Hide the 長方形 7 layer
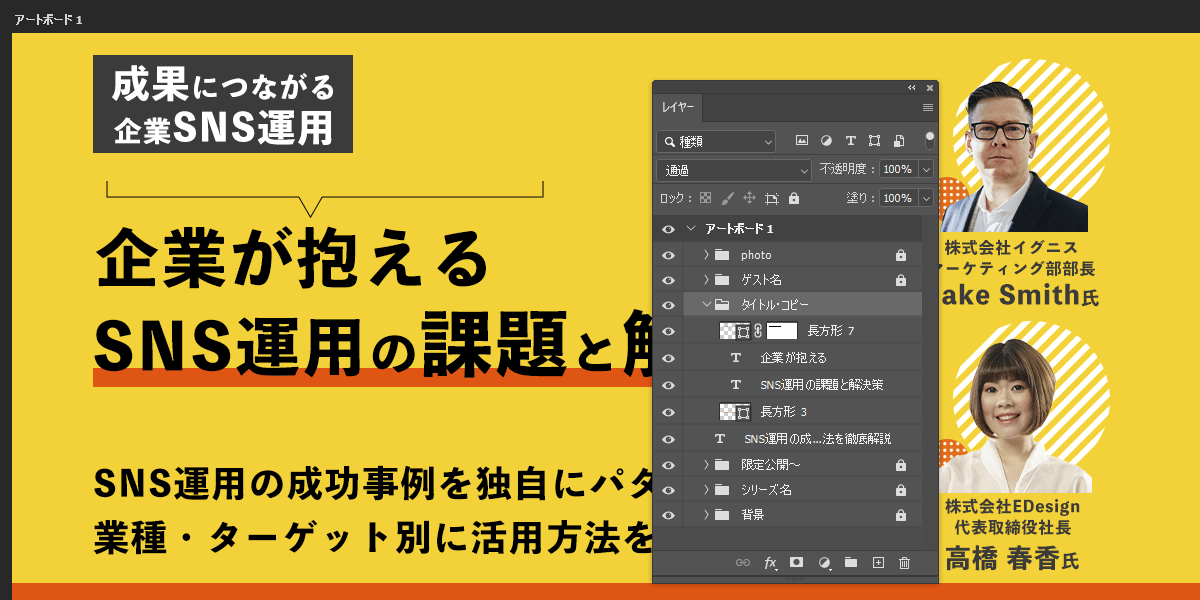1200x600 pixels. (668, 331)
